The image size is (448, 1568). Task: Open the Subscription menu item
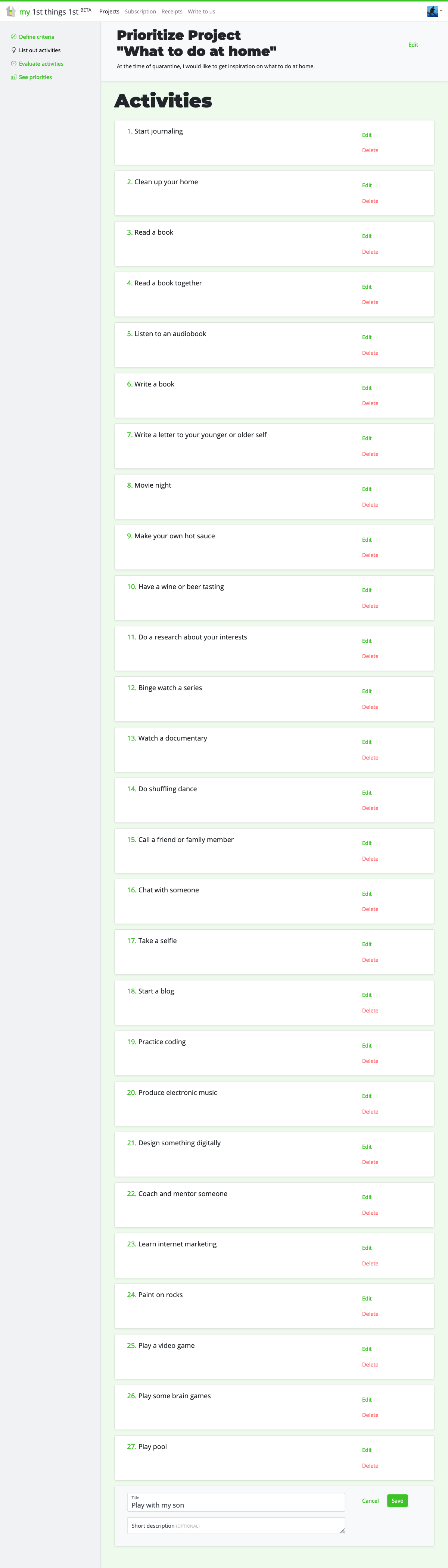tap(140, 12)
